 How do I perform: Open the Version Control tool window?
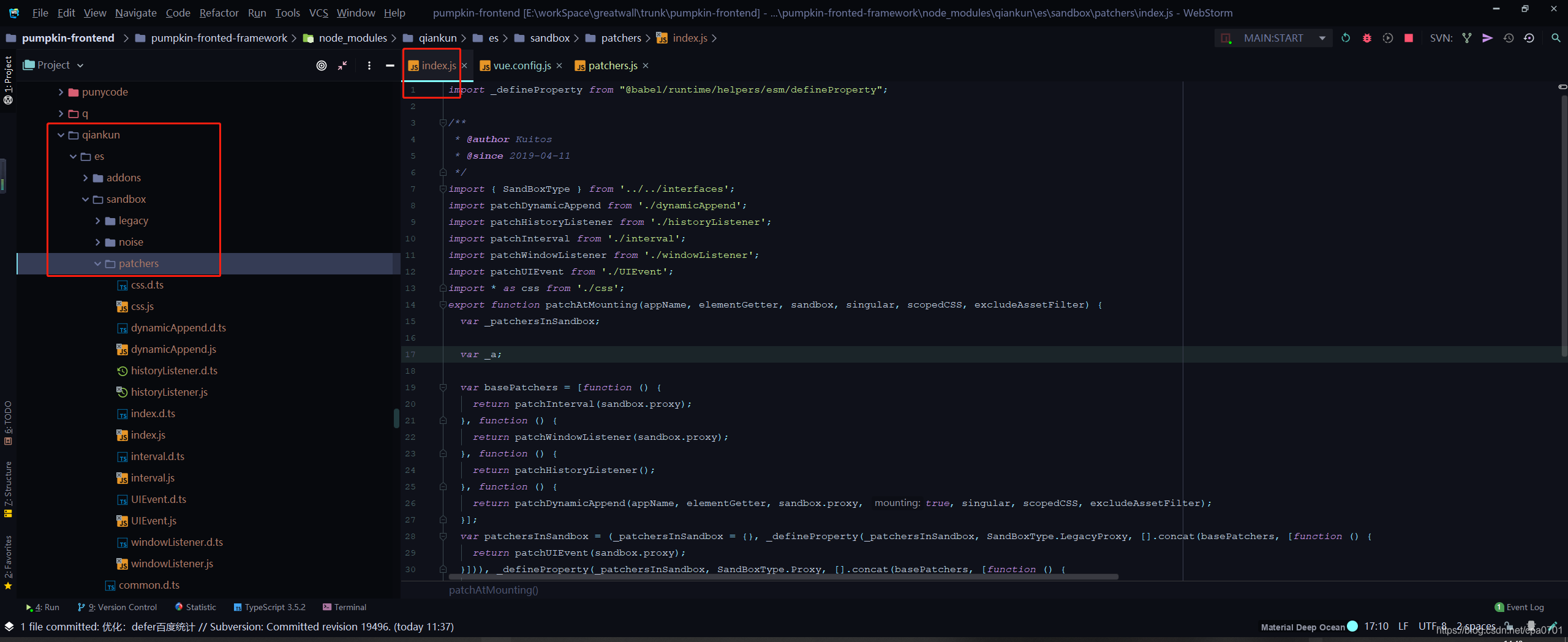(118, 607)
